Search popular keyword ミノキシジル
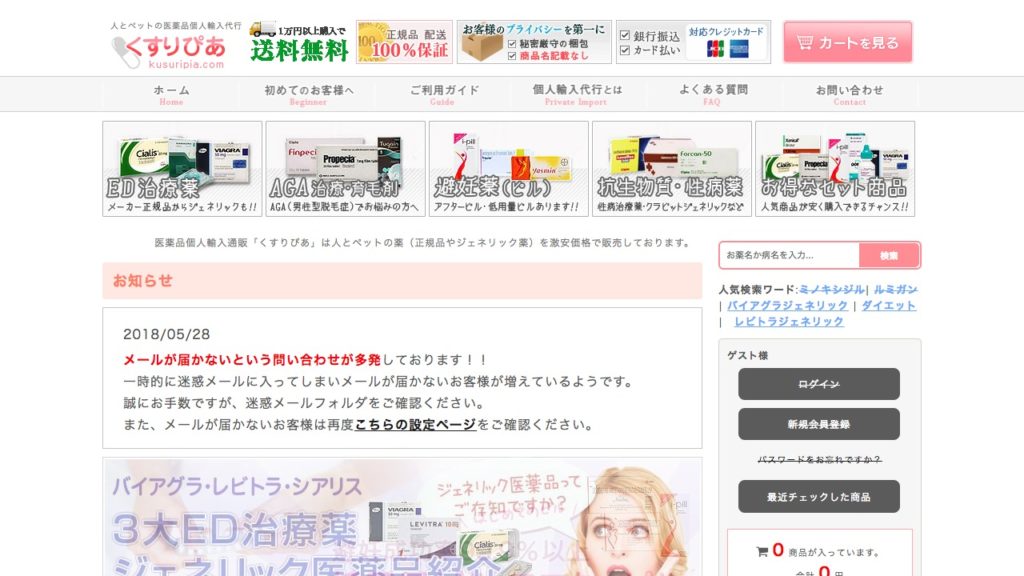This screenshot has height=576, width=1024. 831,289
